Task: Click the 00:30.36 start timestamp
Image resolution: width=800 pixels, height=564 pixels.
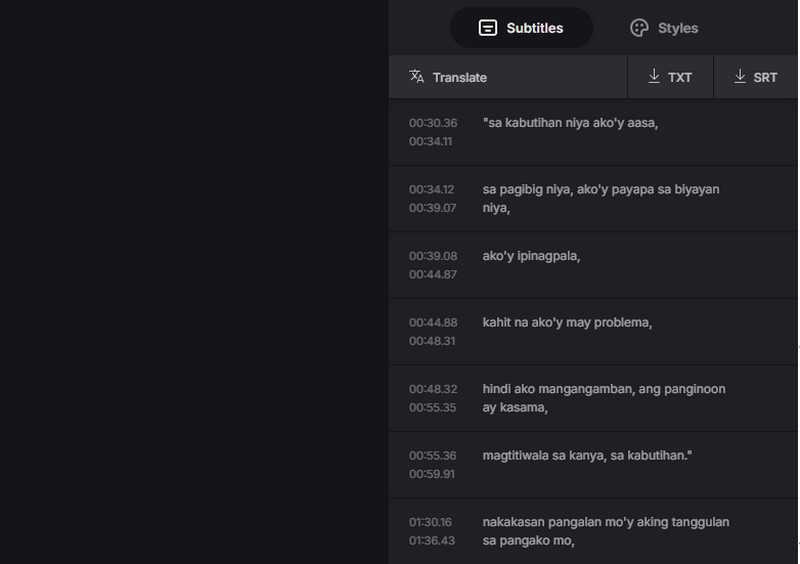Action: (432, 123)
